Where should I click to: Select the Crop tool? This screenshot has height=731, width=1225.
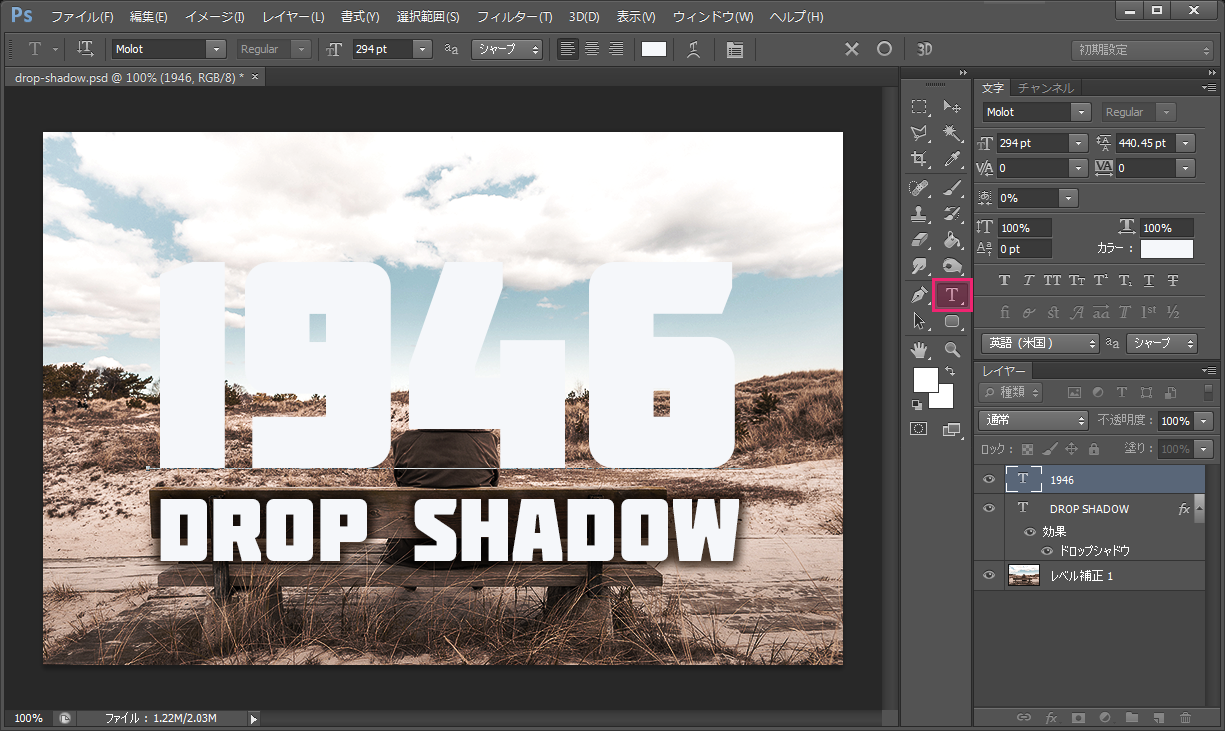click(x=919, y=158)
